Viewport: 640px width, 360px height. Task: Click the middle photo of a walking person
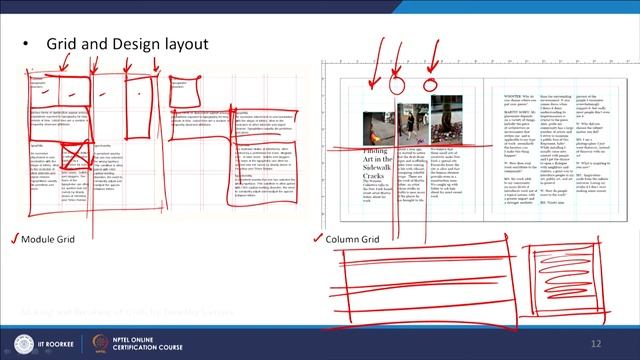[x=413, y=124]
